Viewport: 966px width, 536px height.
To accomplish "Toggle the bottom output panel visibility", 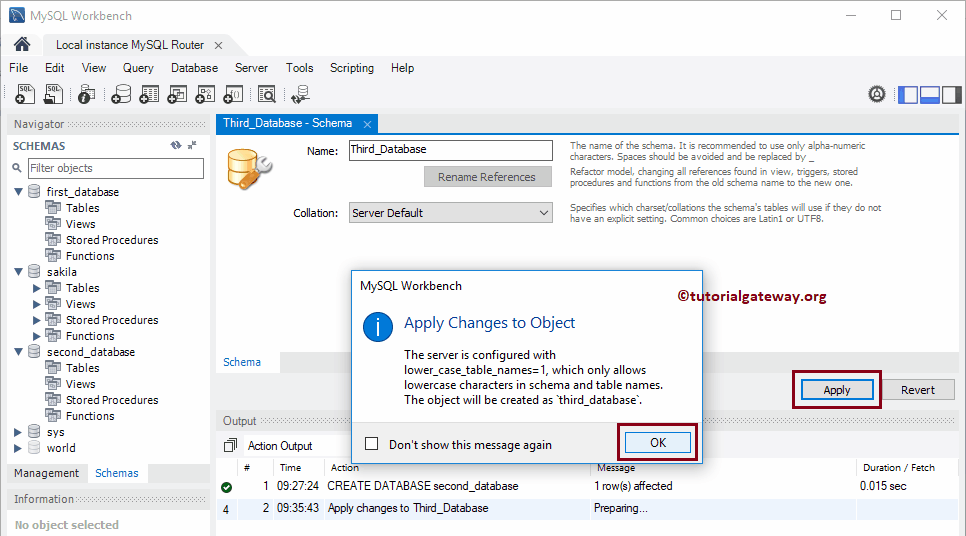I will click(x=930, y=94).
